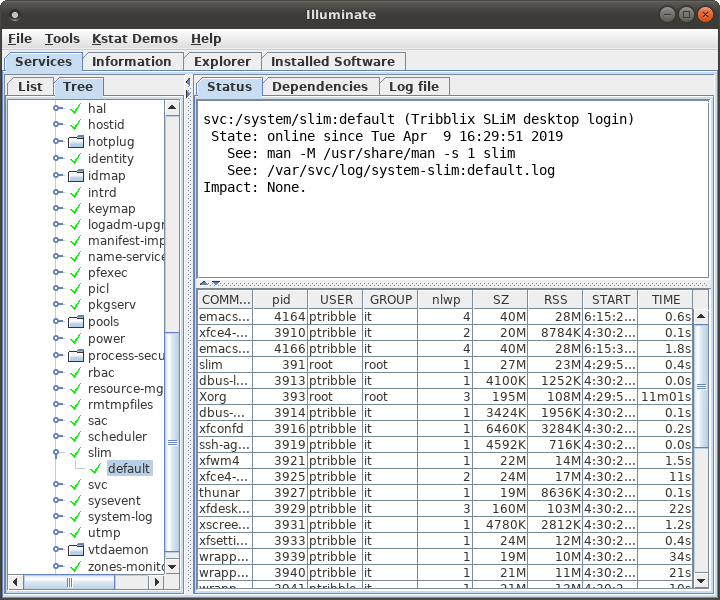
Task: Select the Xorg process row
Action: pos(445,397)
